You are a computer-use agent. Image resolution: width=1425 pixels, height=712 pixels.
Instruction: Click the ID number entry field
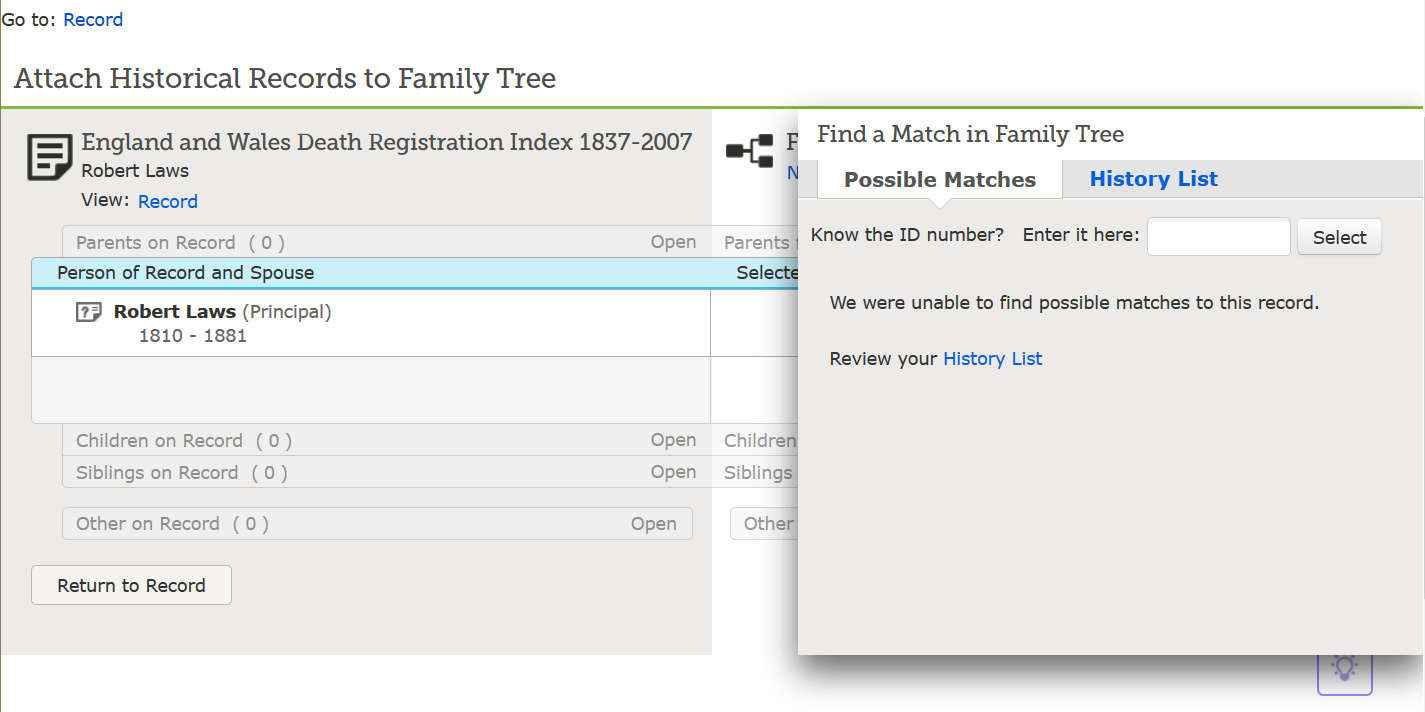coord(1218,236)
